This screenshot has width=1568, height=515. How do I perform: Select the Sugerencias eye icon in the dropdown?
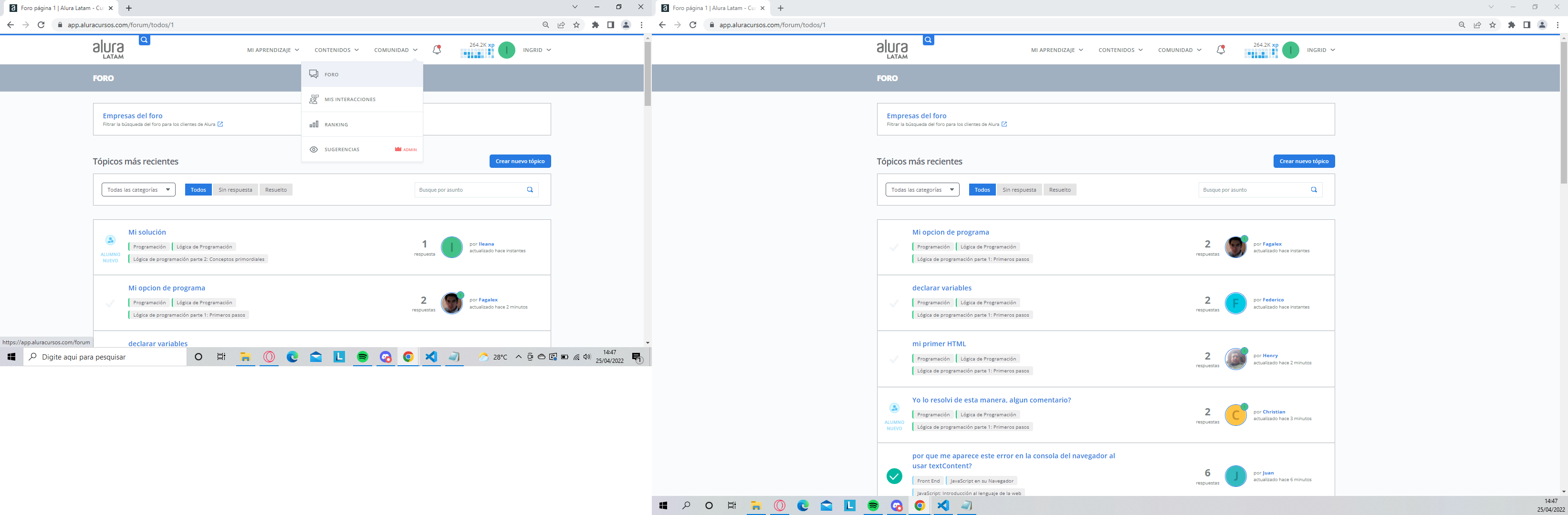pyautogui.click(x=314, y=150)
